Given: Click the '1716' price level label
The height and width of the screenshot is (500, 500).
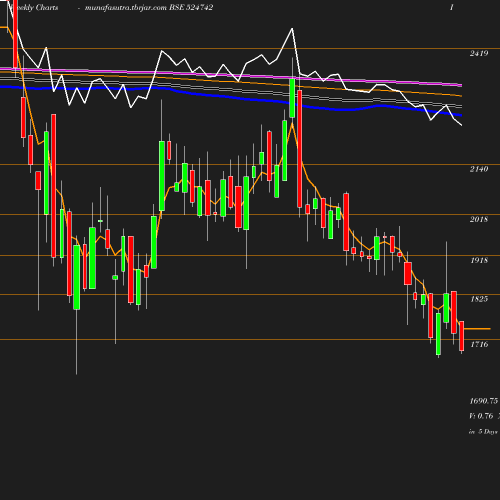Looking at the screenshot, I should [x=479, y=344].
